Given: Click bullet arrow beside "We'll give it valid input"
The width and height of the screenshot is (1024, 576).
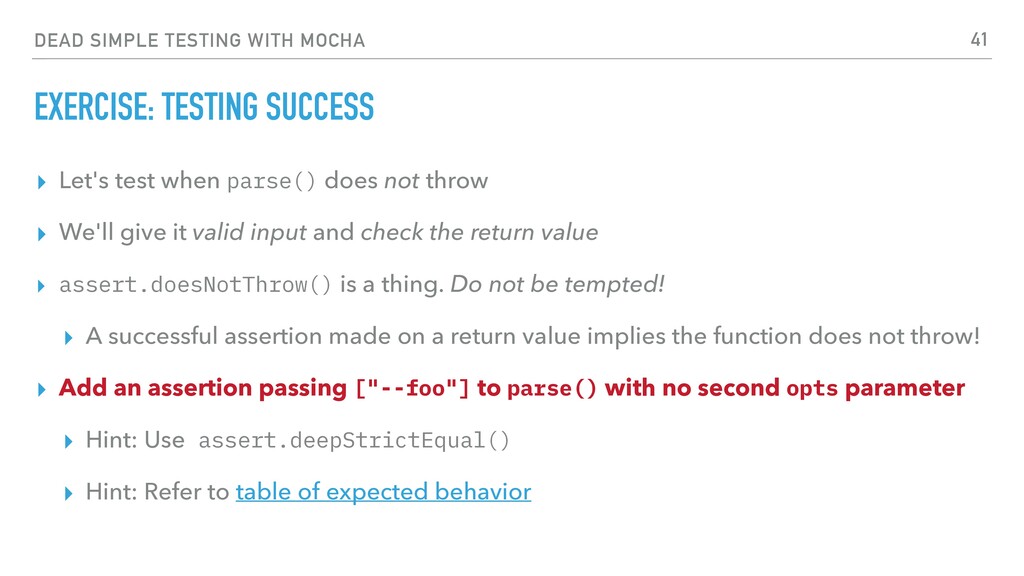Looking at the screenshot, I should 42,234.
